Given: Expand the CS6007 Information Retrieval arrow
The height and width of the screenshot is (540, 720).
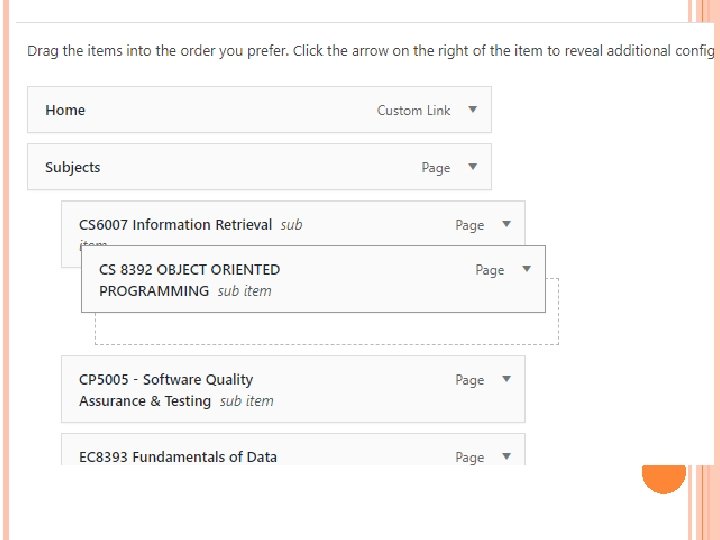Looking at the screenshot, I should (x=507, y=225).
